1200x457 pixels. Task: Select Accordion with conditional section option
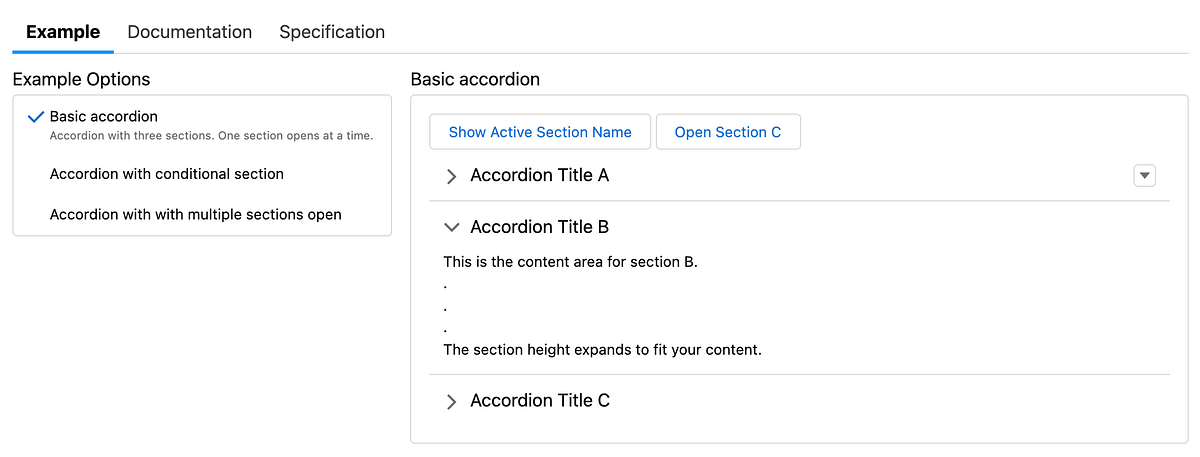tap(167, 174)
